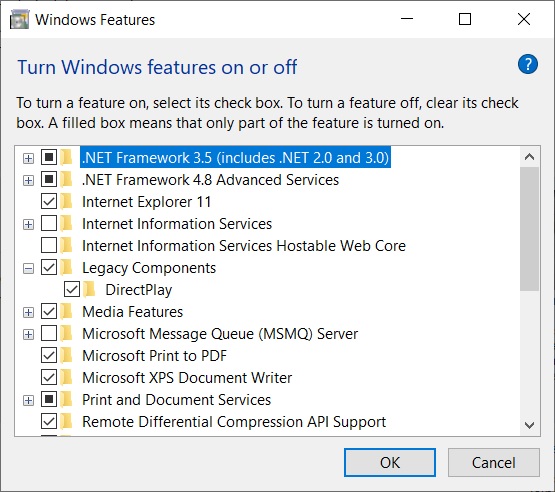
Task: Click folder icon beside Microsoft XPS Document Writer
Action: (x=66, y=378)
